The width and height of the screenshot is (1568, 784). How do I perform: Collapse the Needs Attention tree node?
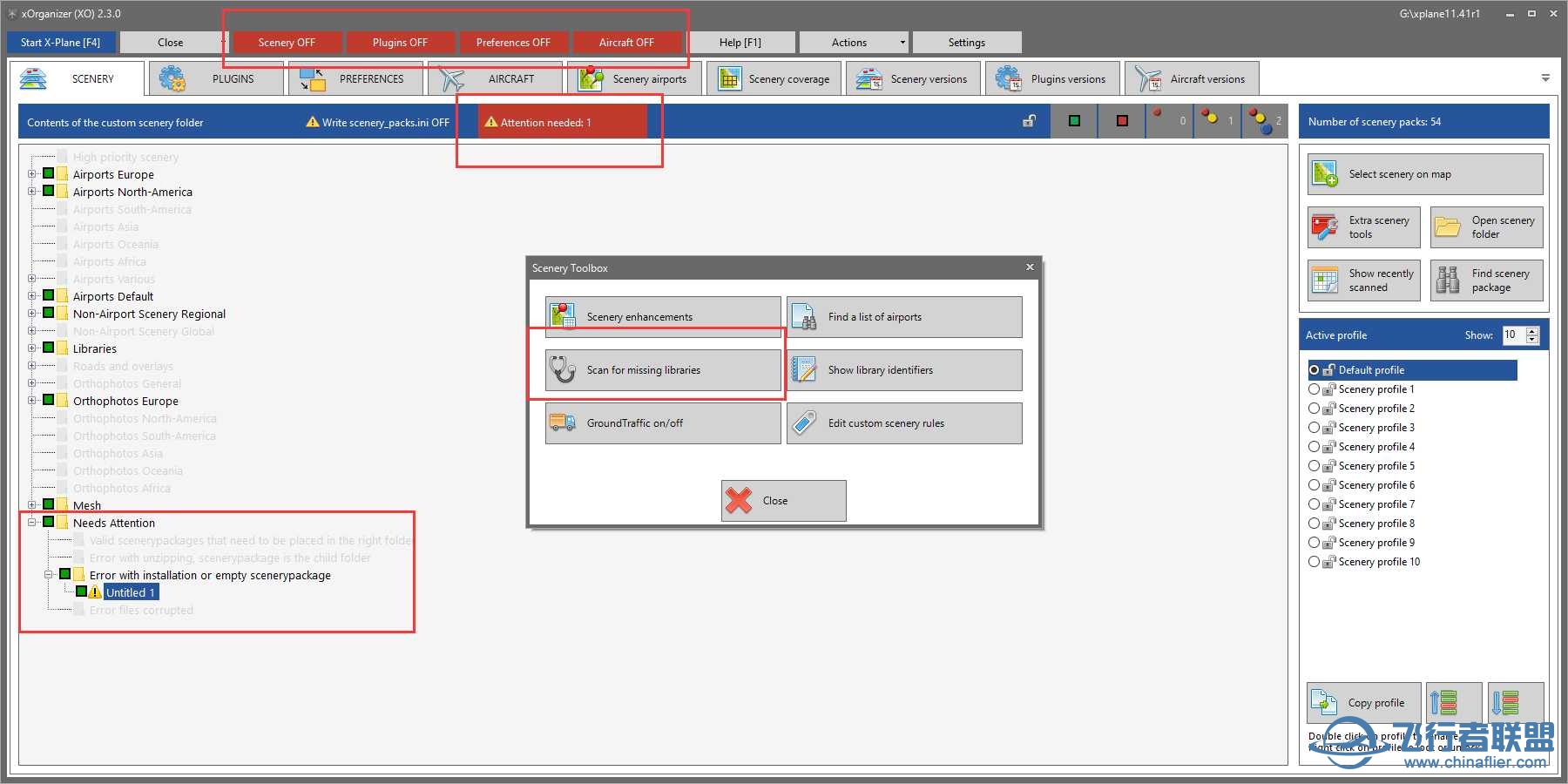click(x=32, y=523)
